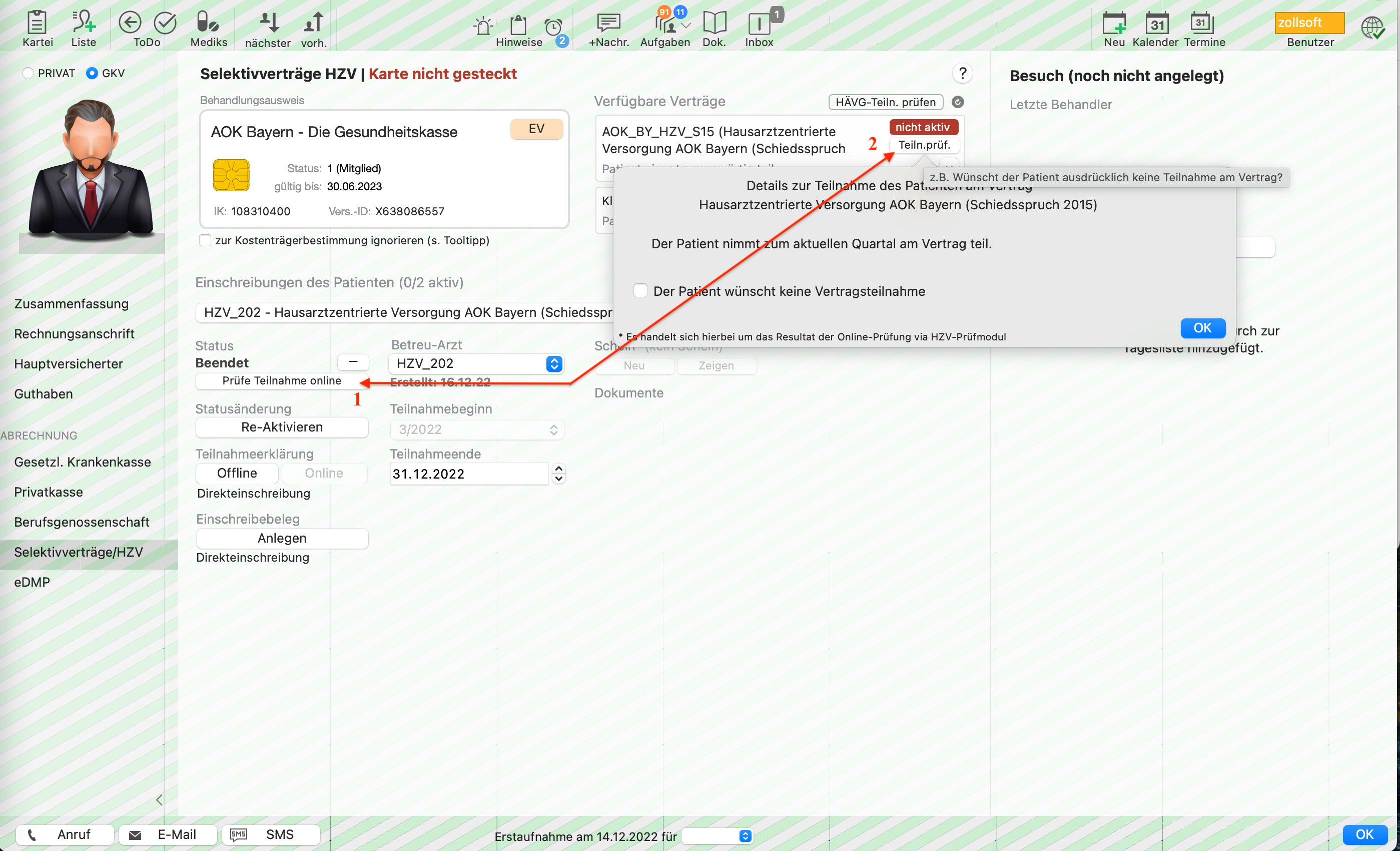Viewport: 1400px width, 851px height.
Task: Click the E-Mail button
Action: [x=168, y=834]
